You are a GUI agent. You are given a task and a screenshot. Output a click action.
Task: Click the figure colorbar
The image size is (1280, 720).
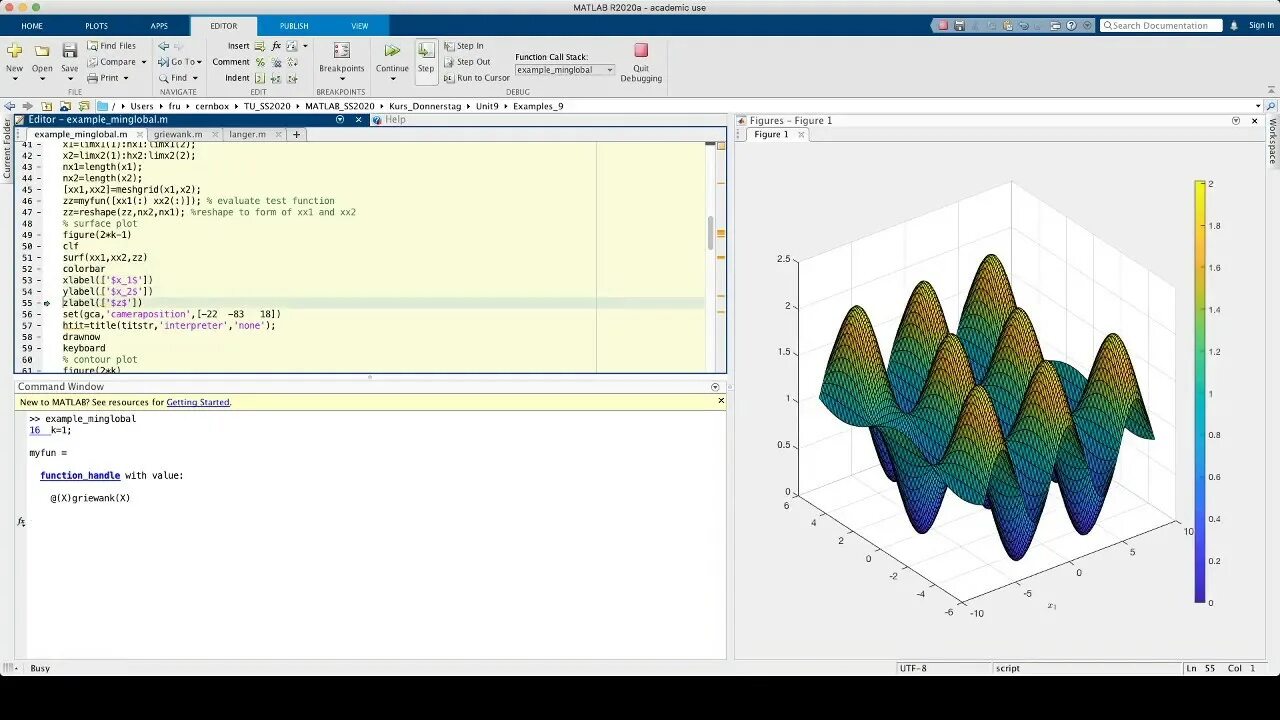(x=1200, y=392)
